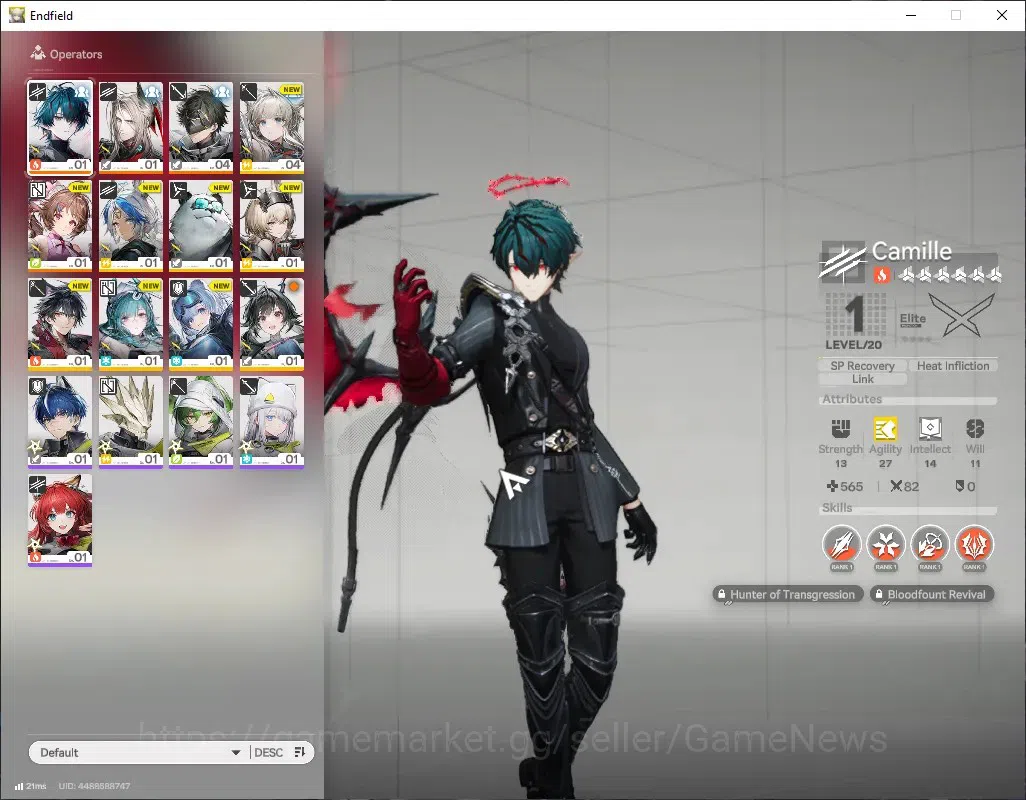Open the Default sort dropdown
Screen dimensions: 1026x800
click(139, 752)
